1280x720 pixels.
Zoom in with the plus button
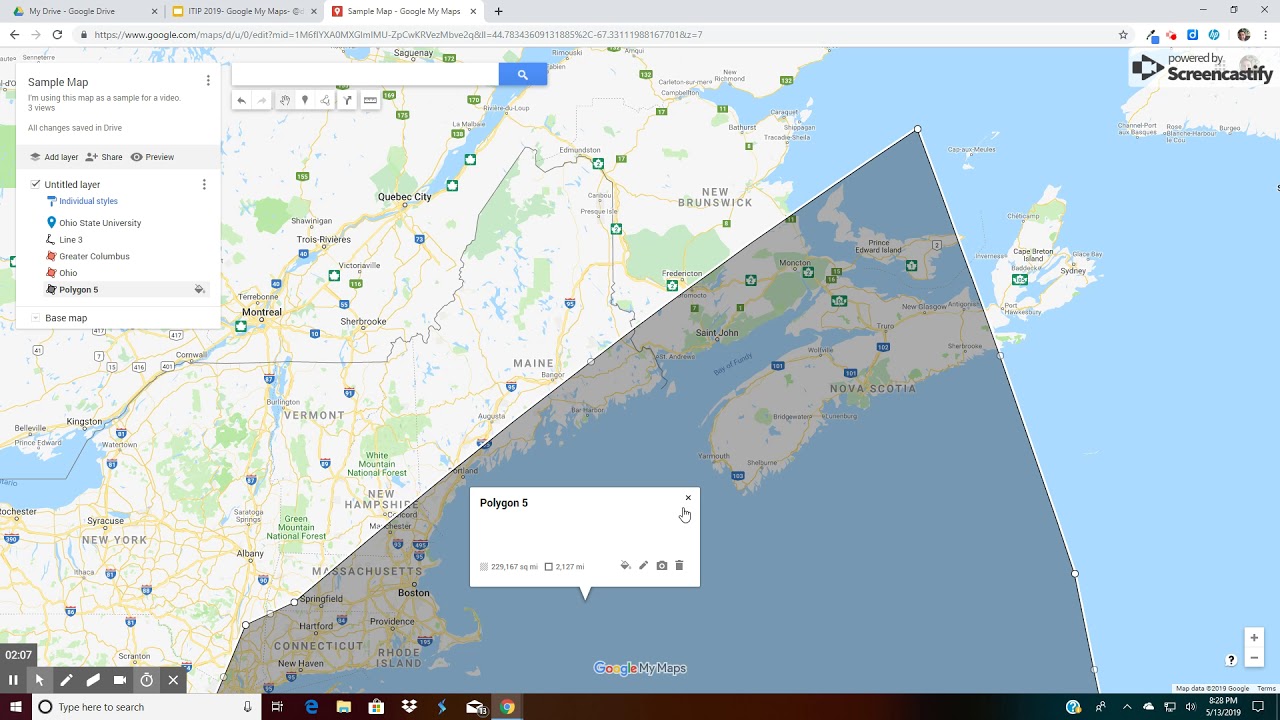coord(1254,638)
